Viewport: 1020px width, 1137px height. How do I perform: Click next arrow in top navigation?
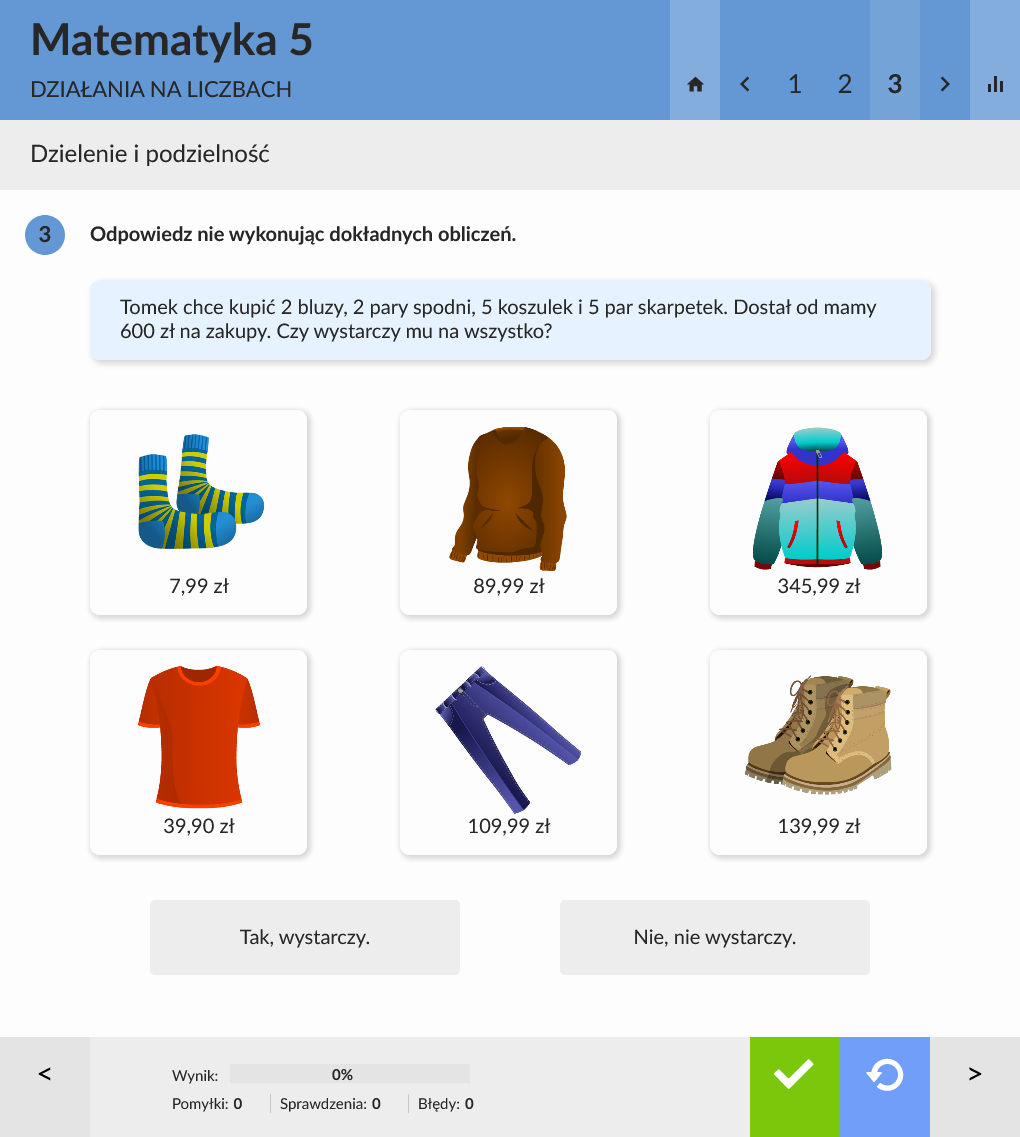(x=945, y=85)
